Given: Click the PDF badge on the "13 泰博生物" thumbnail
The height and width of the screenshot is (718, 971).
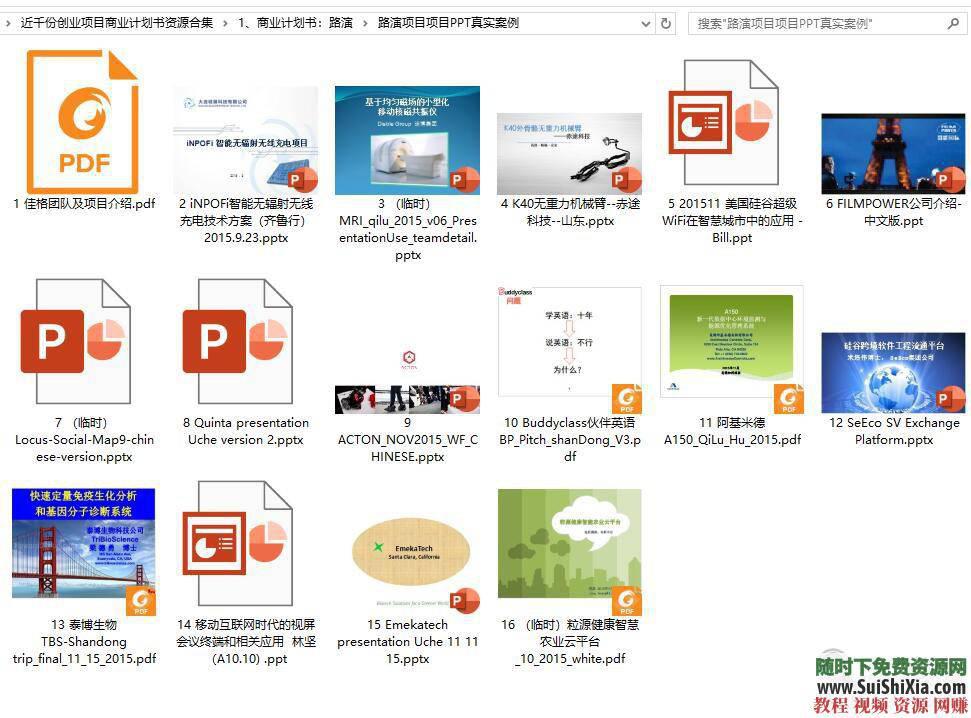Looking at the screenshot, I should [x=143, y=600].
